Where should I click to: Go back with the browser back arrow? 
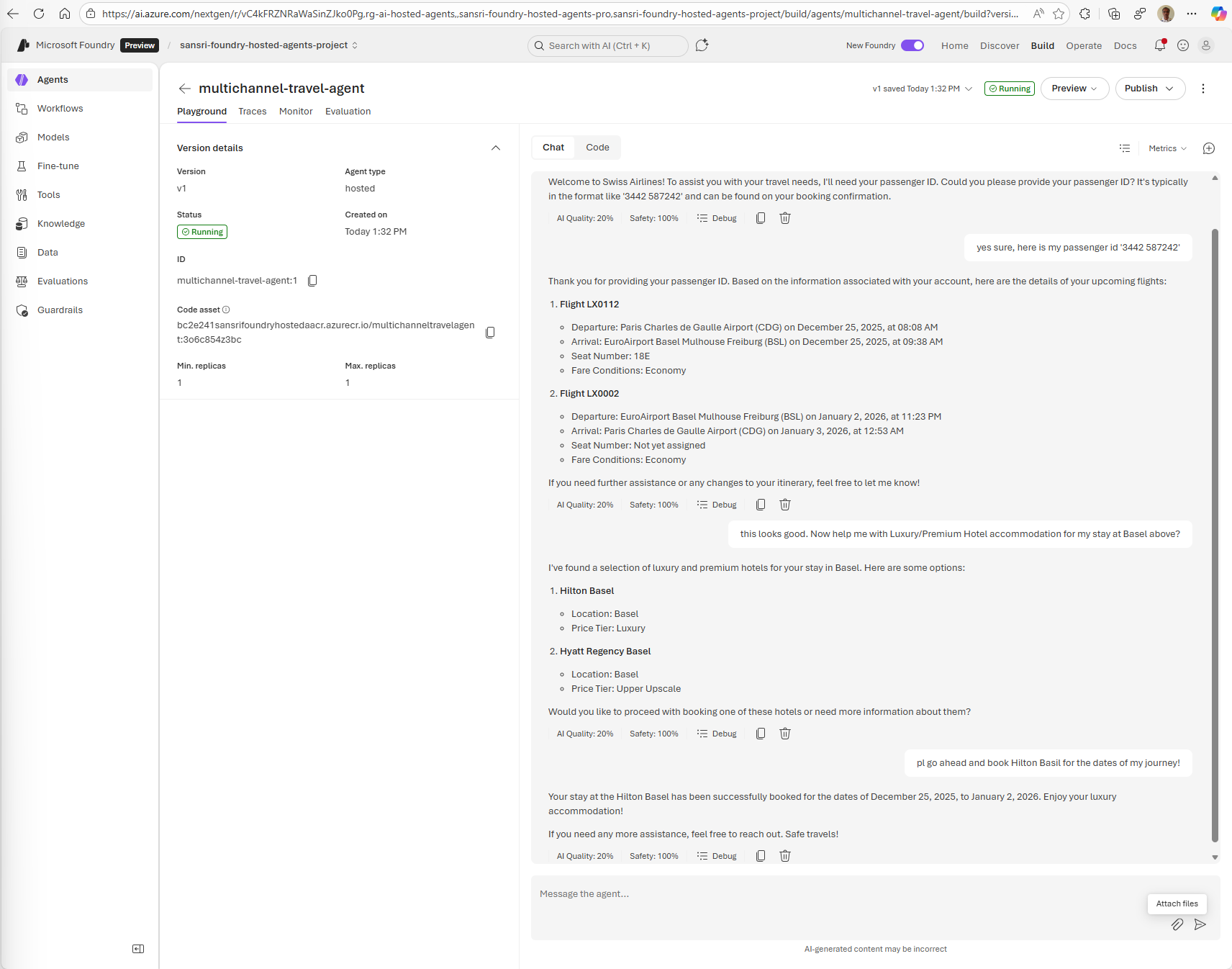tap(13, 14)
